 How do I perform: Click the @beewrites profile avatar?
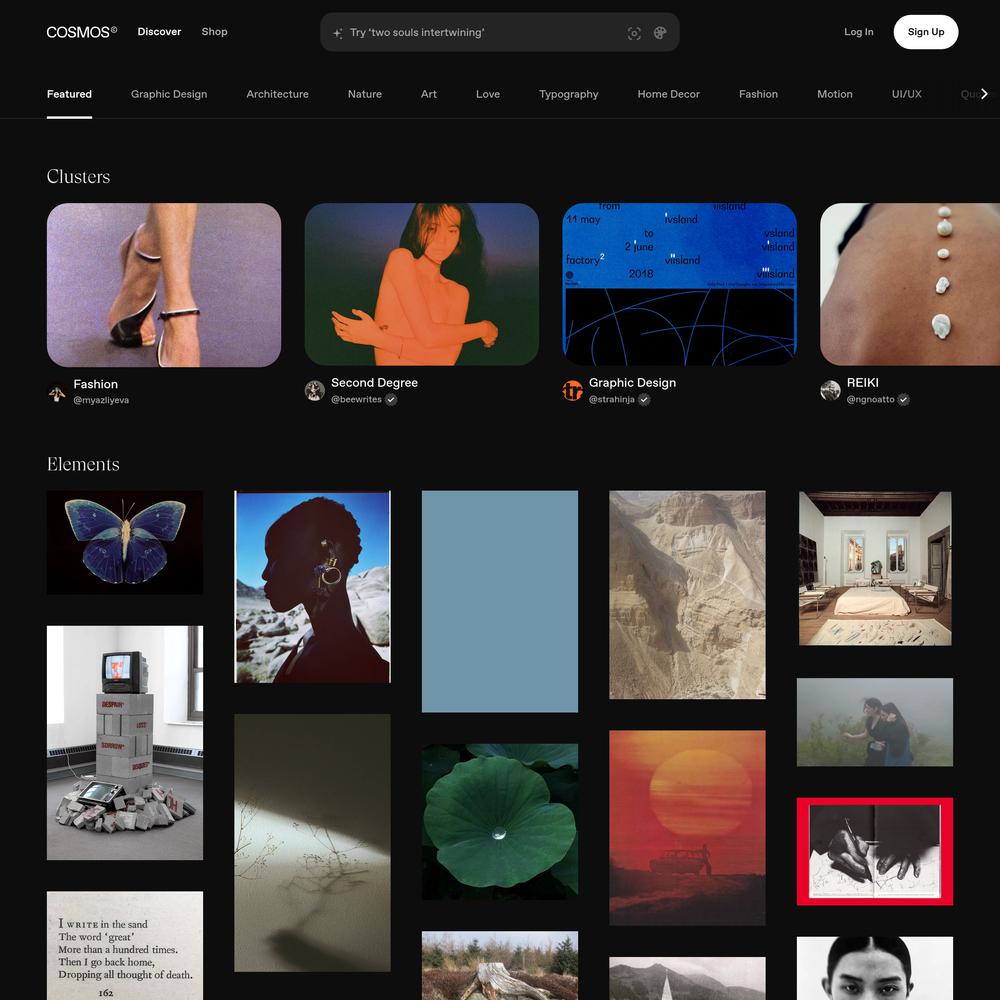tap(315, 391)
